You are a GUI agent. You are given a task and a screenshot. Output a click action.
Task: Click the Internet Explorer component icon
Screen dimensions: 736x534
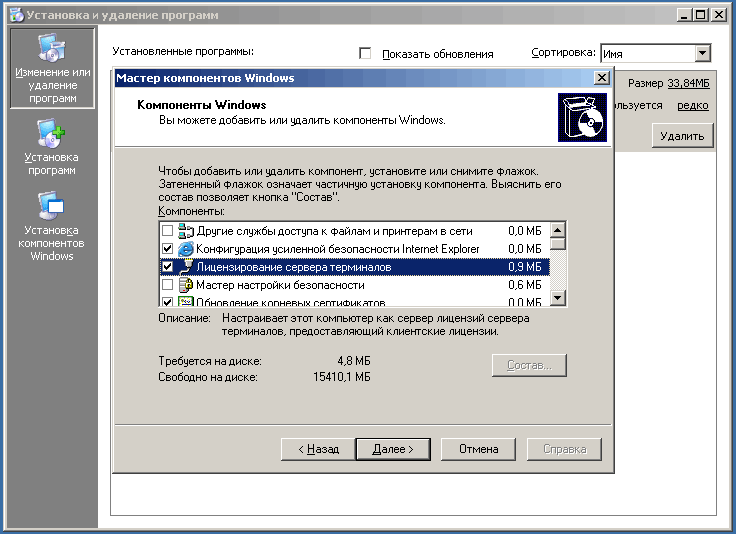click(186, 249)
